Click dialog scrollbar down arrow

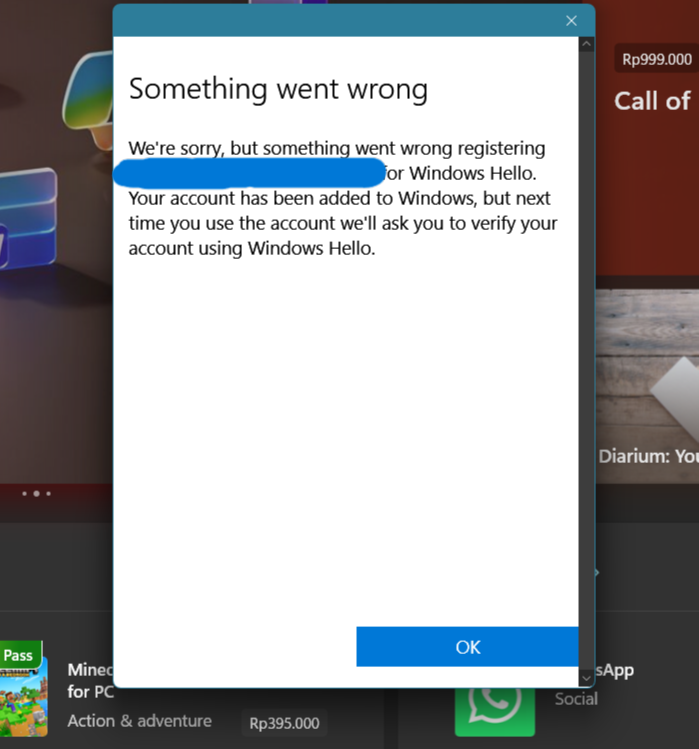tap(587, 678)
